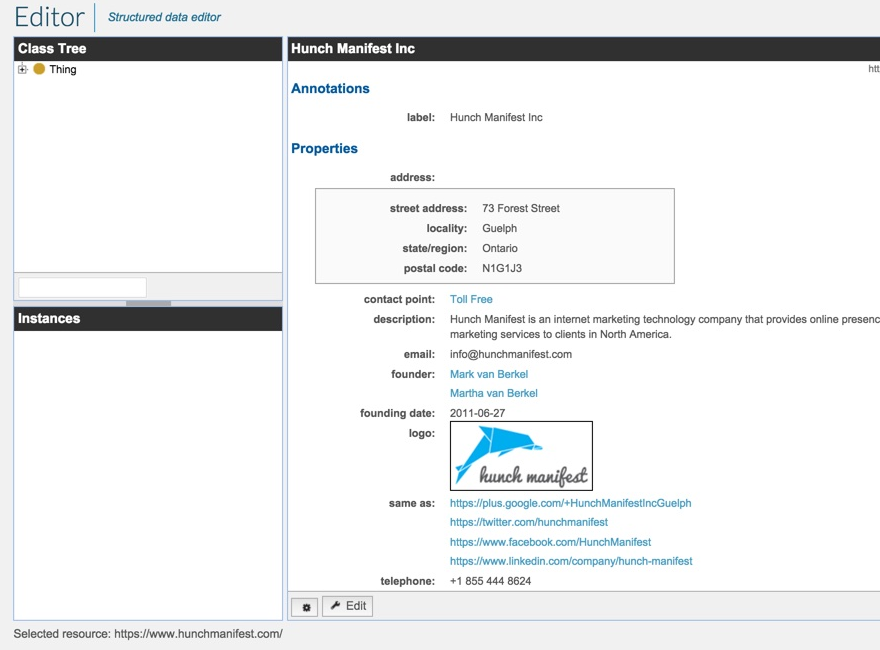Click the yellow Thing class circle icon
This screenshot has width=880, height=650.
[x=39, y=69]
